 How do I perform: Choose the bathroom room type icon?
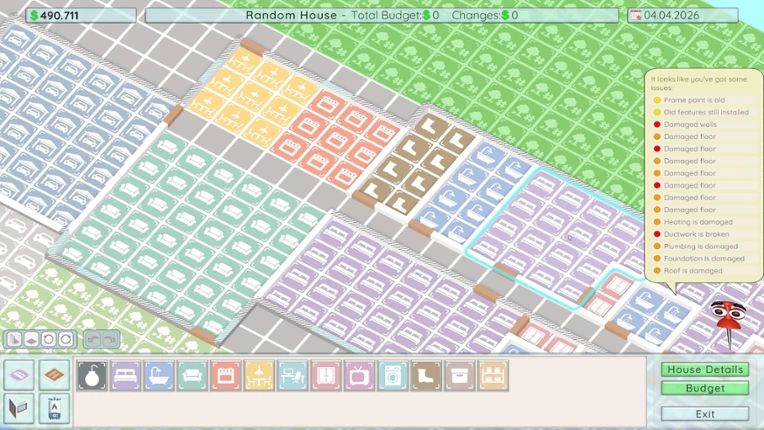[159, 375]
